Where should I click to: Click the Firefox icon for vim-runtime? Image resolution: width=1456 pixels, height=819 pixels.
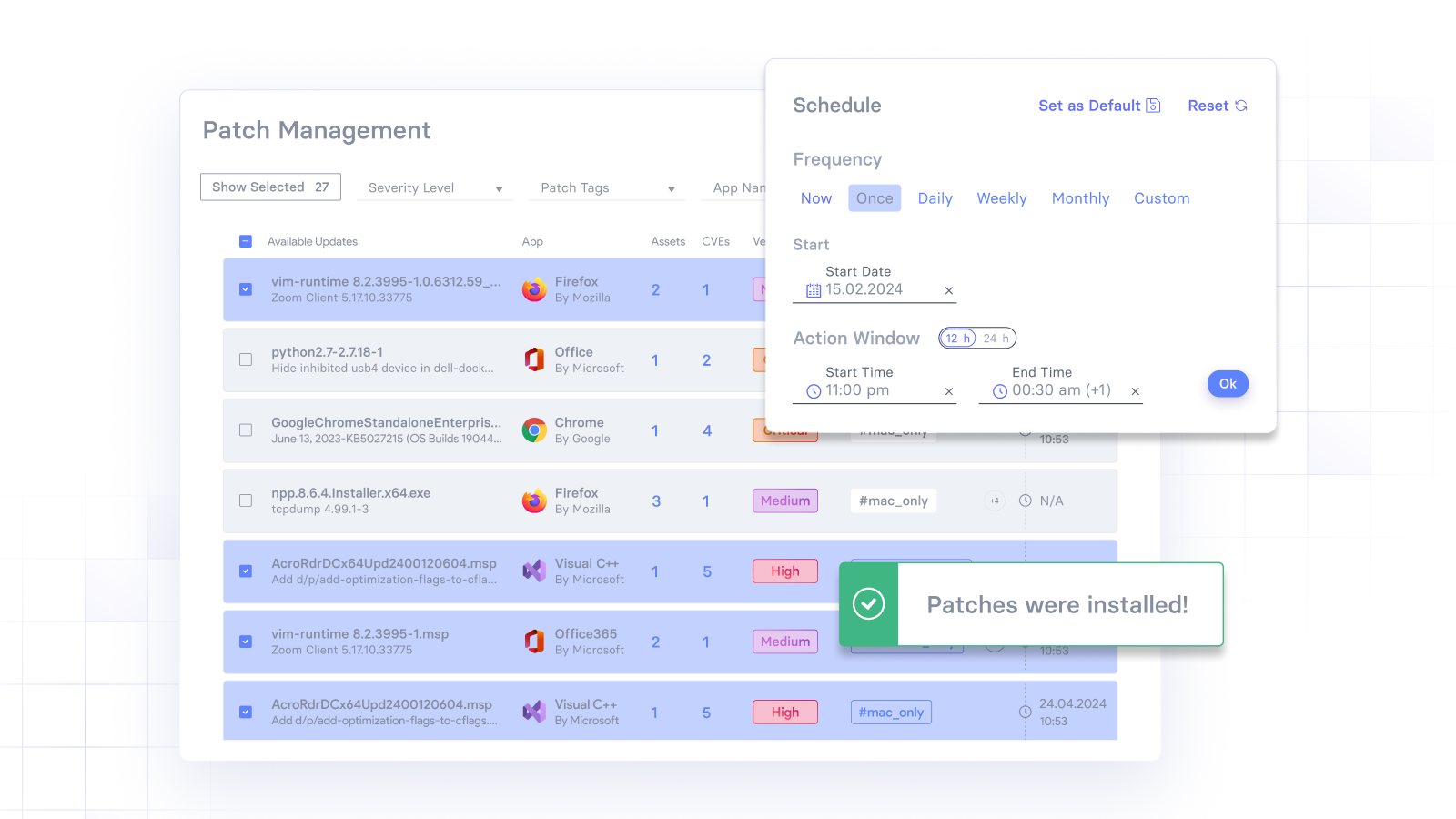pyautogui.click(x=534, y=289)
